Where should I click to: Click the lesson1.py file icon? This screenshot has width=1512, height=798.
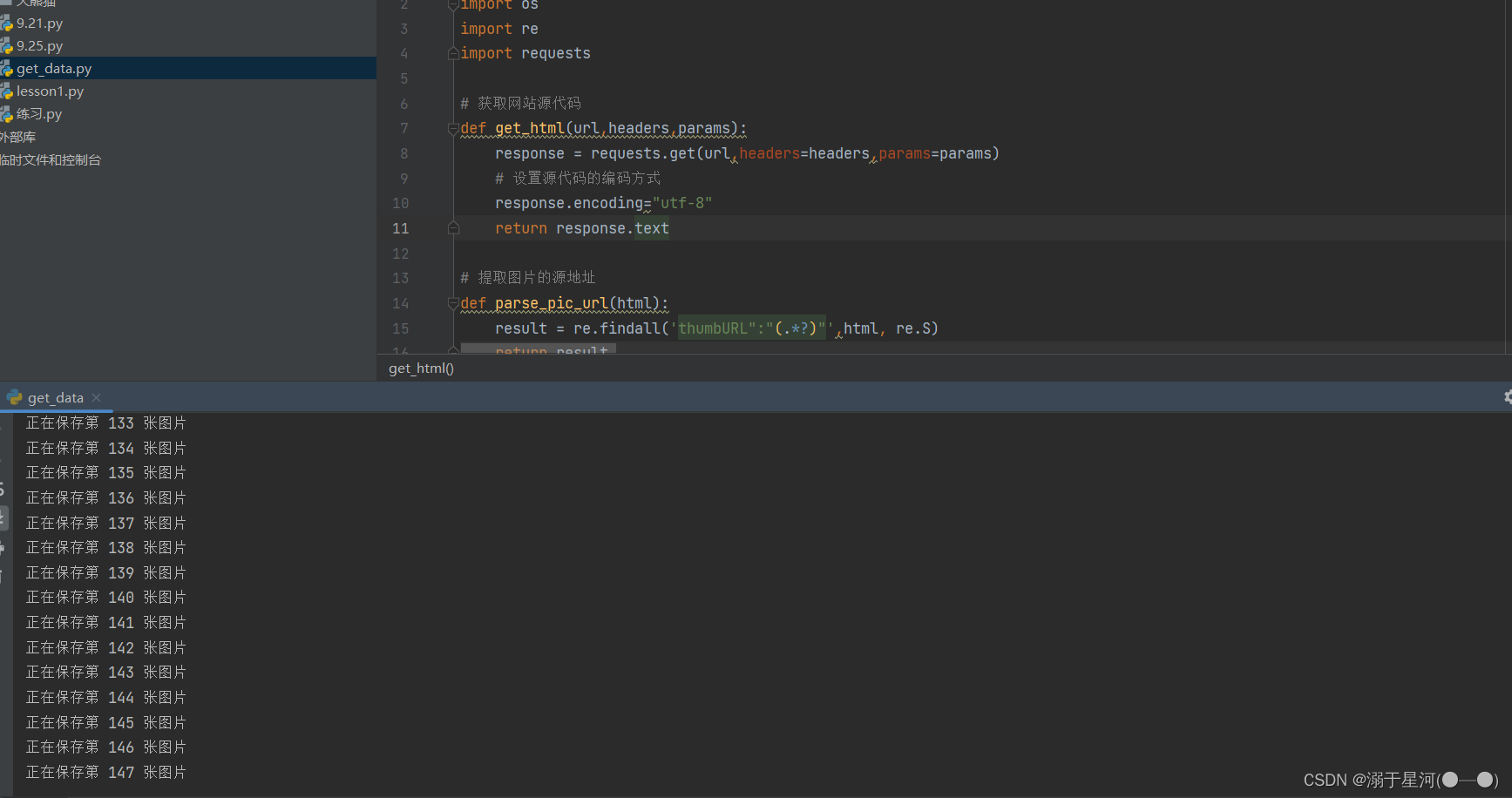click(8, 91)
